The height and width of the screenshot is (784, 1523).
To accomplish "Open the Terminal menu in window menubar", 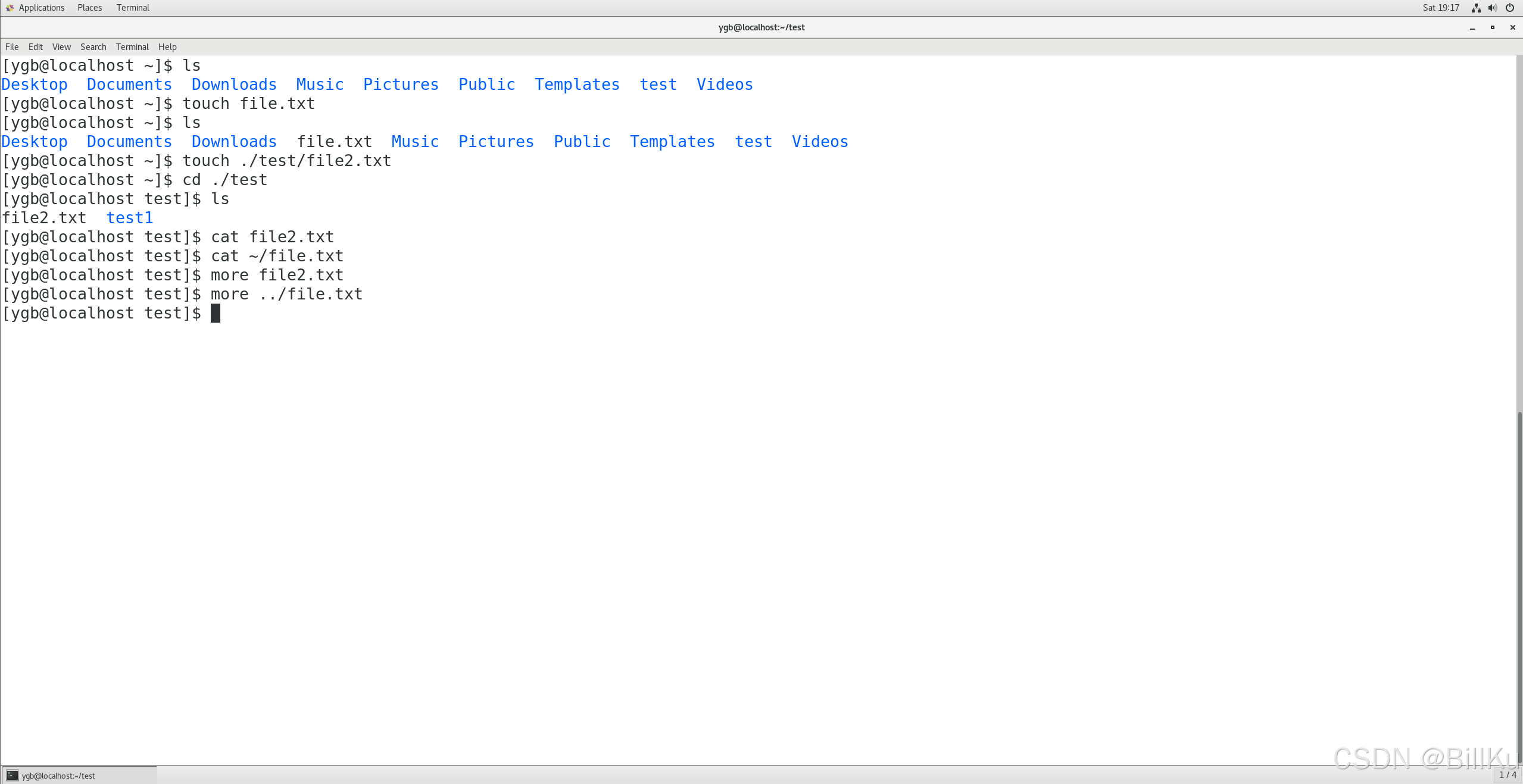I will click(x=132, y=47).
